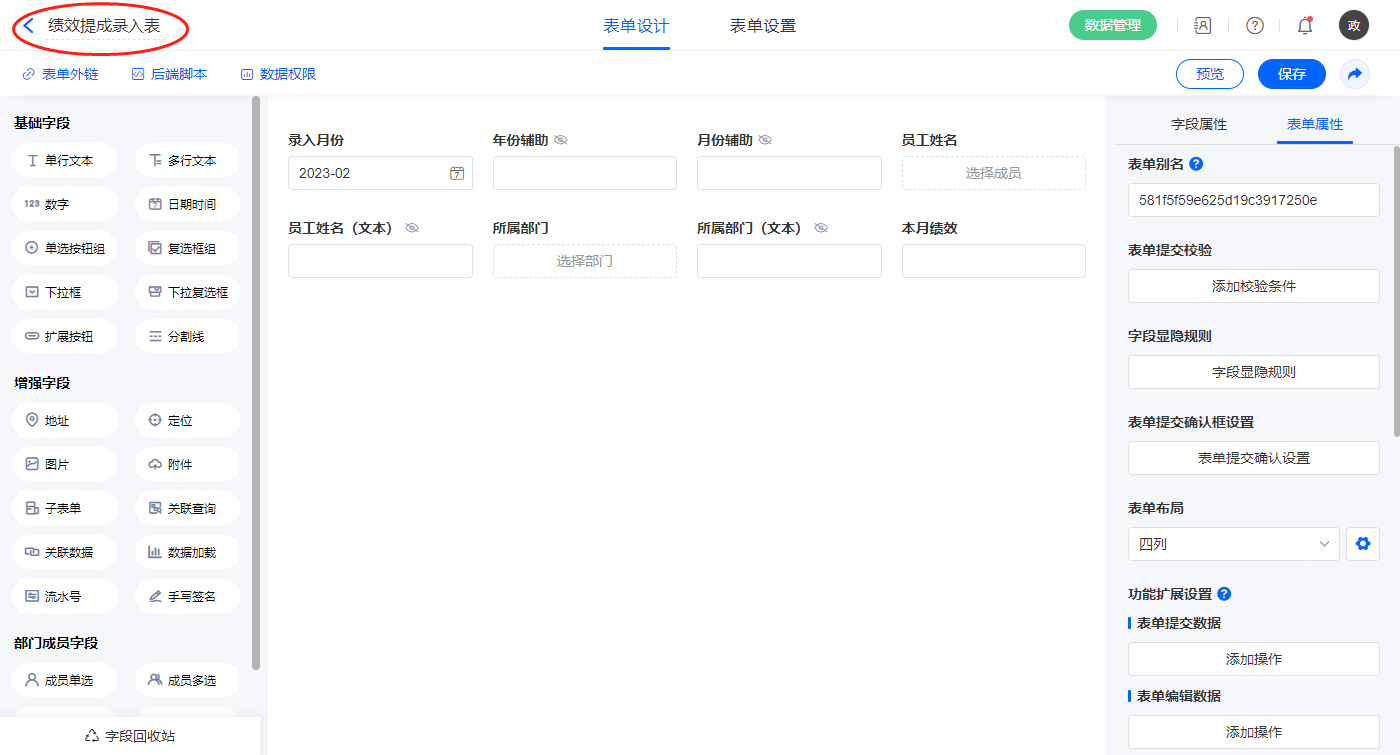The width and height of the screenshot is (1400, 755).
Task: Toggle the eye icon next to 年份辅助
Action: [x=561, y=140]
